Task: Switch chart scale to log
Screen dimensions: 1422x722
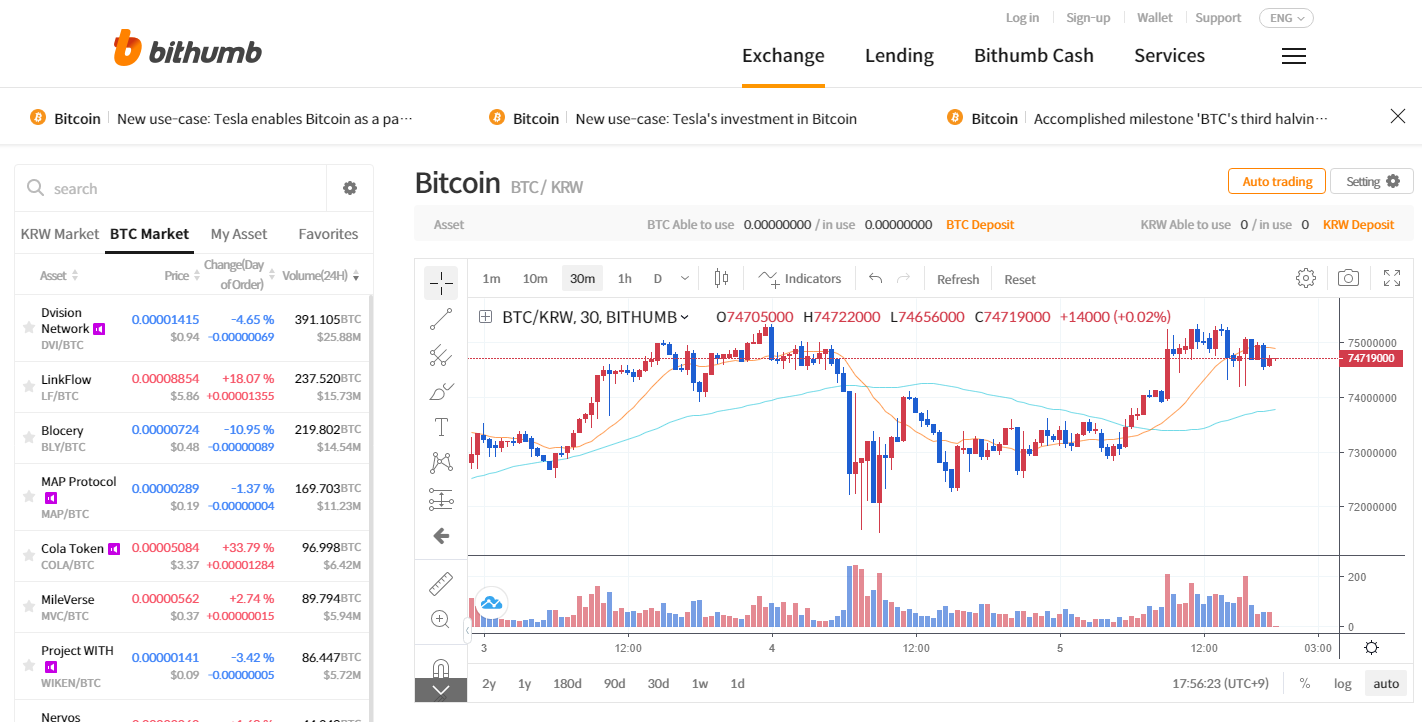Action: pos(1342,683)
